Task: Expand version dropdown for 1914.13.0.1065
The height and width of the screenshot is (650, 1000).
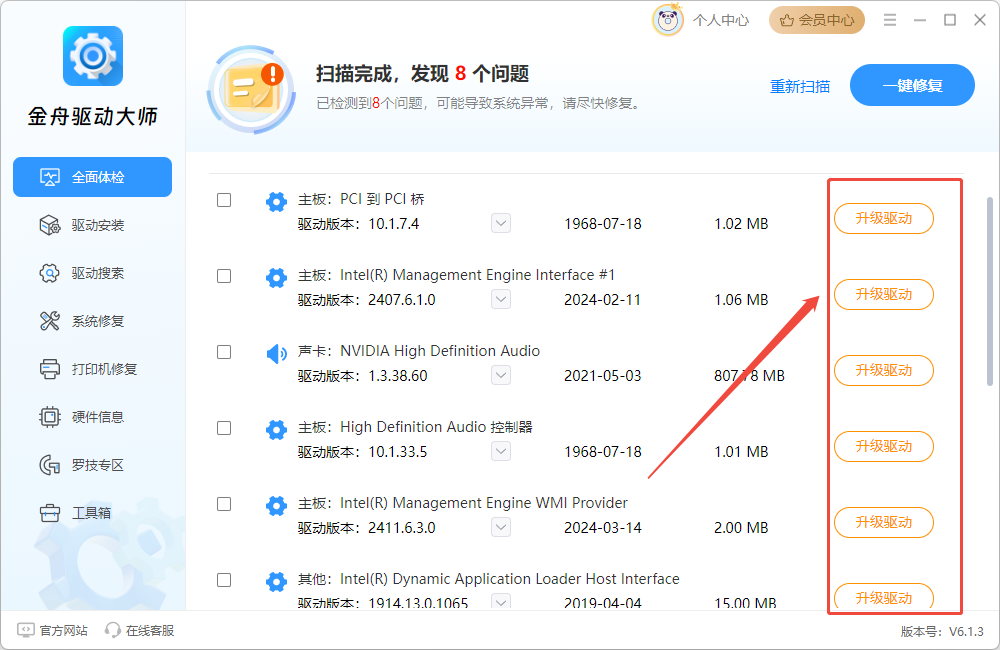Action: (501, 602)
